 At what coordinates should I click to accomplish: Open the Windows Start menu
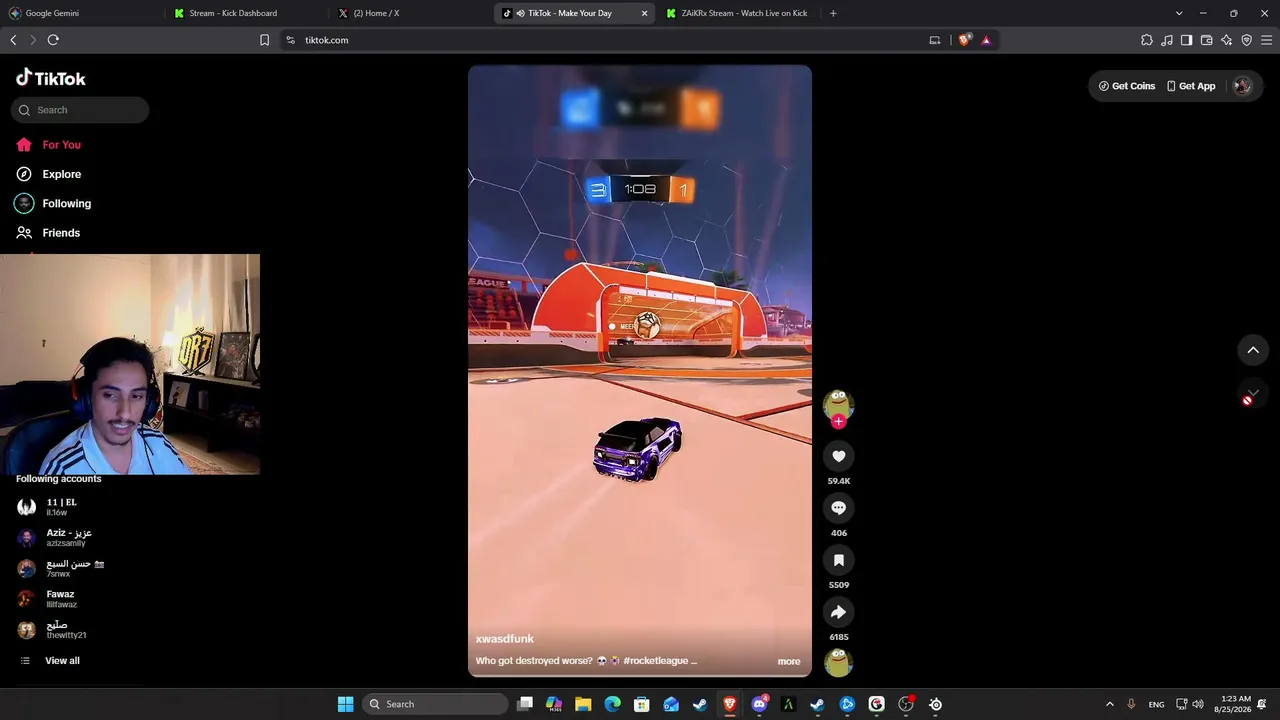[x=345, y=704]
